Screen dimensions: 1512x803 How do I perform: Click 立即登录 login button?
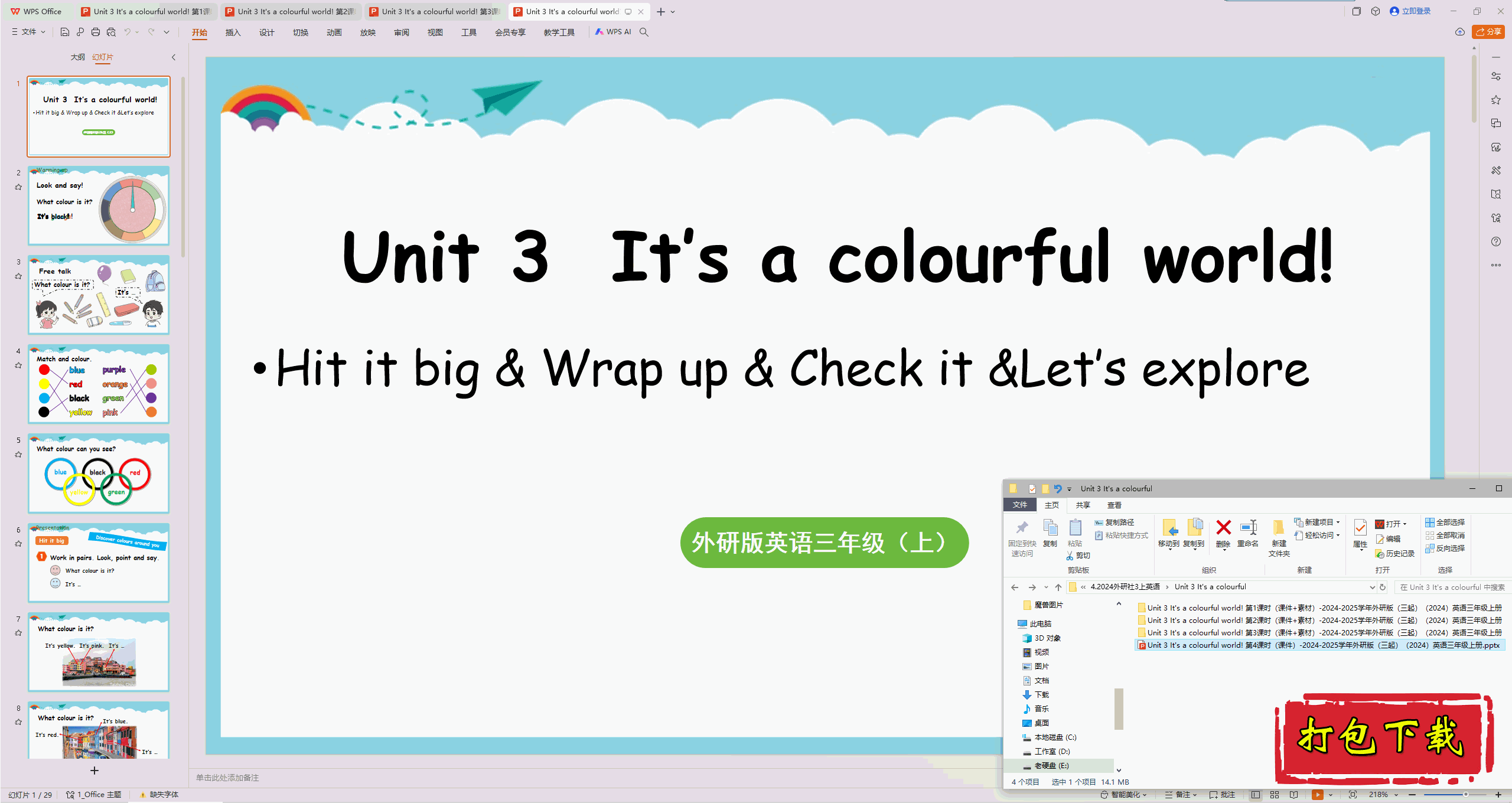1410,11
